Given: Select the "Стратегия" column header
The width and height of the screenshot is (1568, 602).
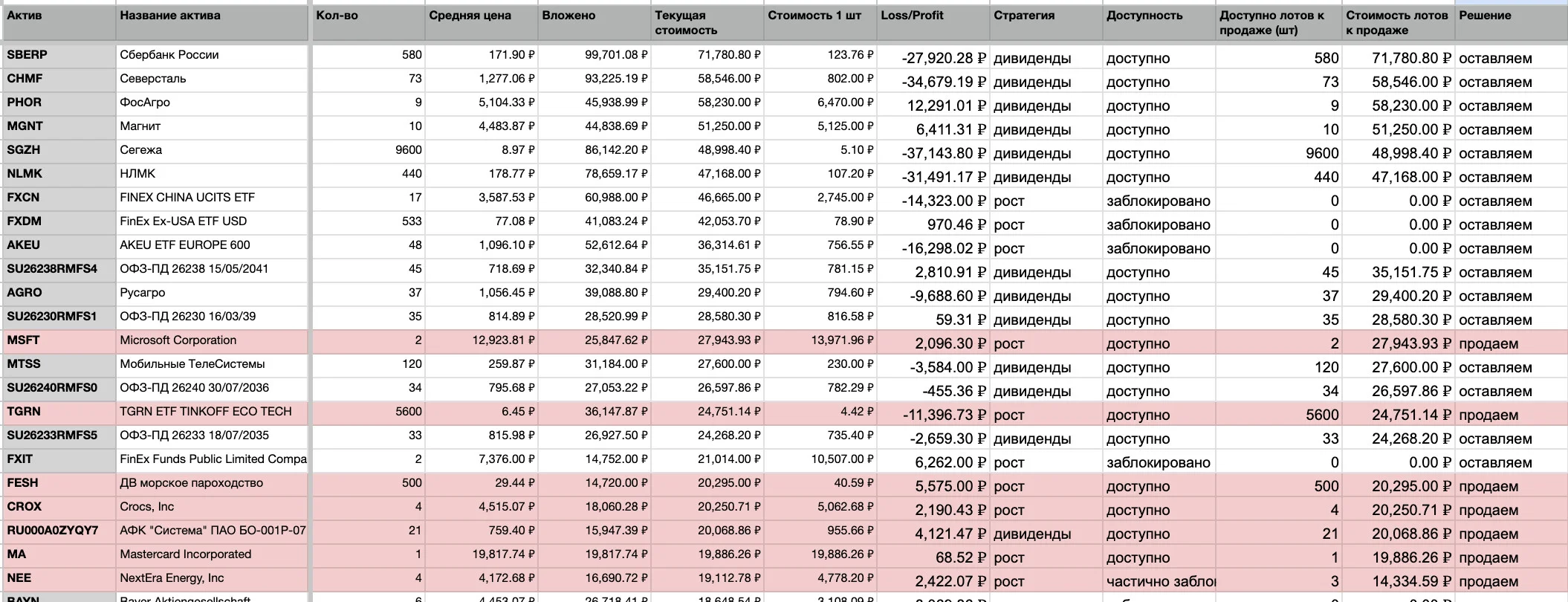Looking at the screenshot, I should tap(1046, 23).
